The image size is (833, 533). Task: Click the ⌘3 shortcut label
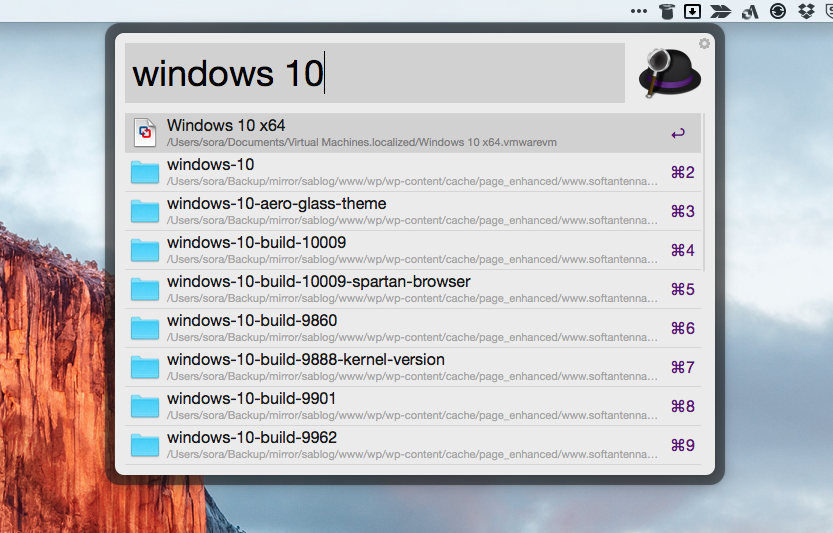pos(683,211)
